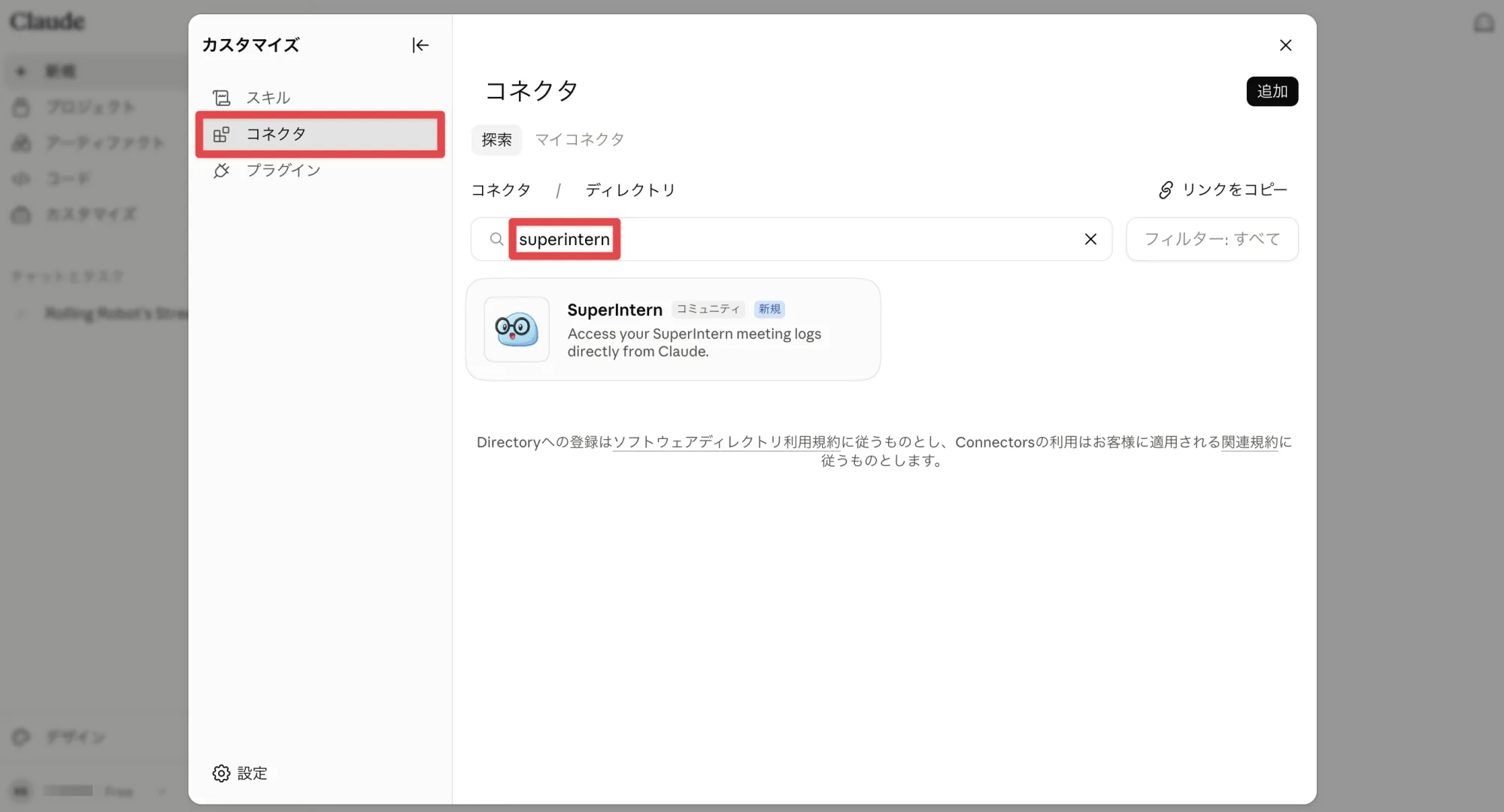Click the ghost icon in background top right
Screen dimensions: 1504x812
click(1483, 23)
